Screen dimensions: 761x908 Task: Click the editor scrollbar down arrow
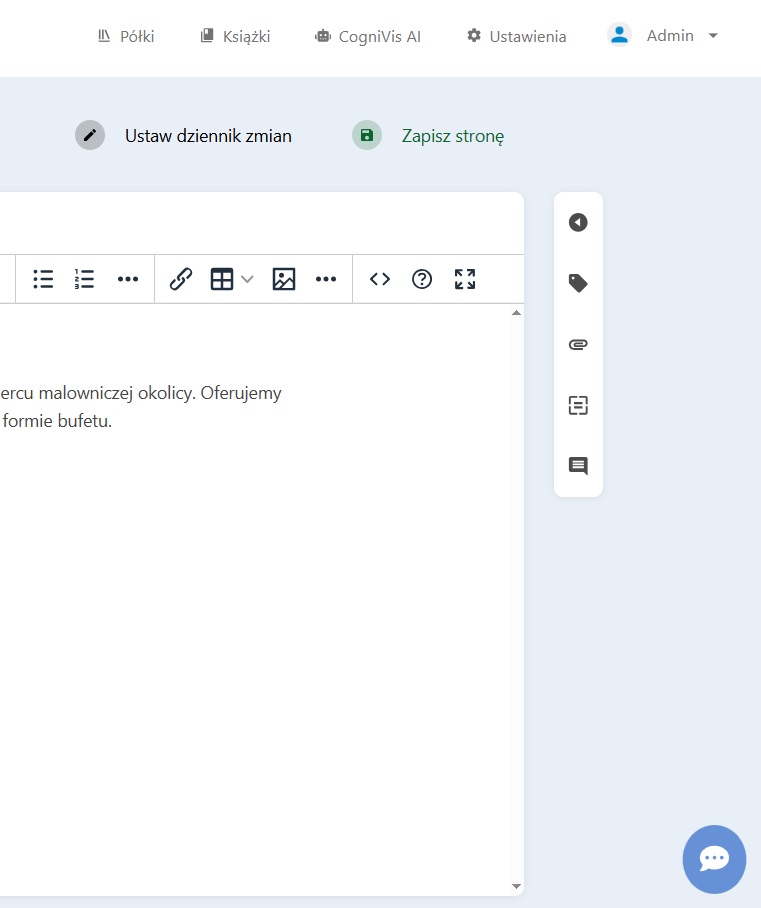pos(516,886)
